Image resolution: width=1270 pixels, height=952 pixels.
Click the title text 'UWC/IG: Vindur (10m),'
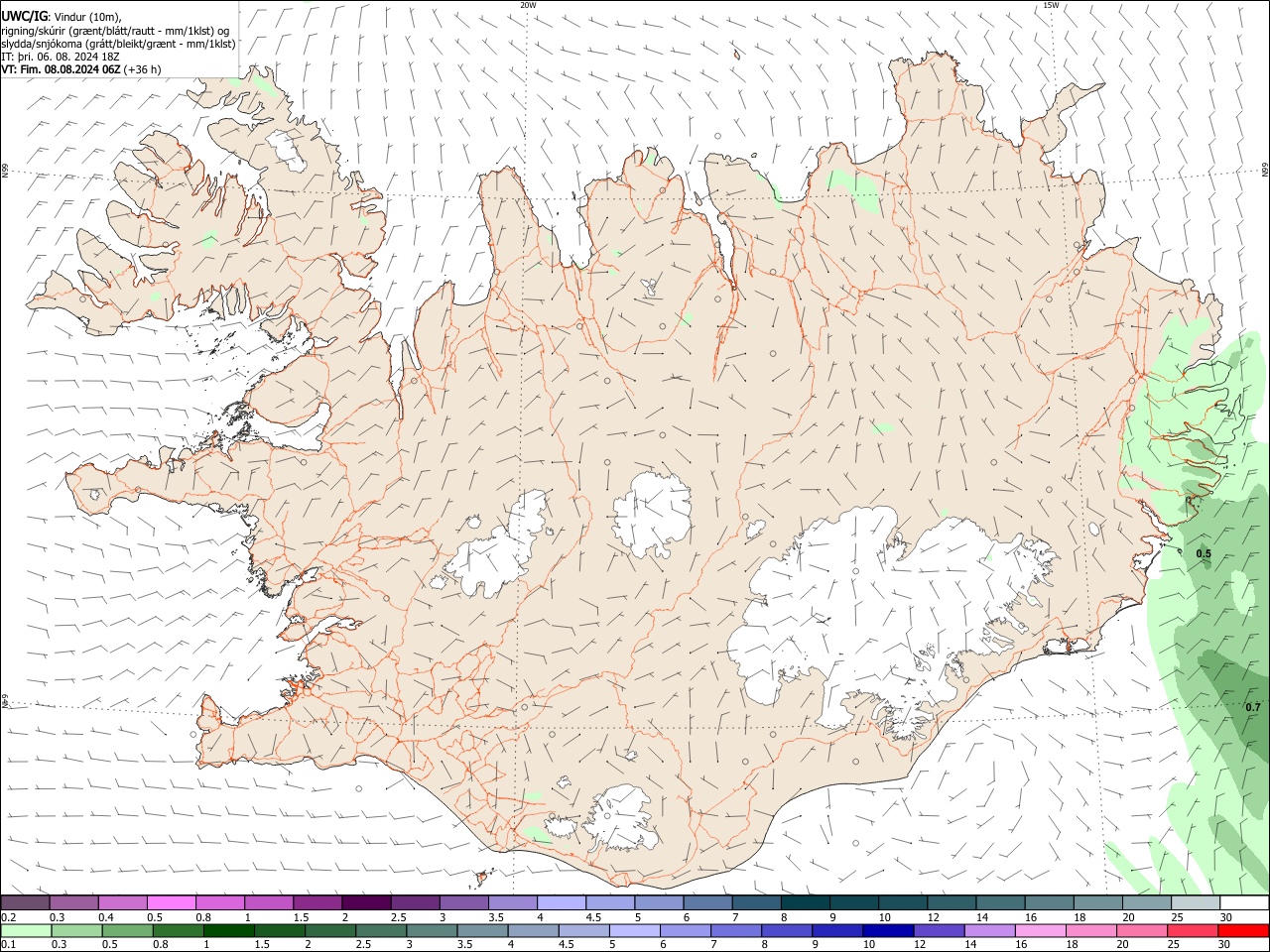[62, 17]
